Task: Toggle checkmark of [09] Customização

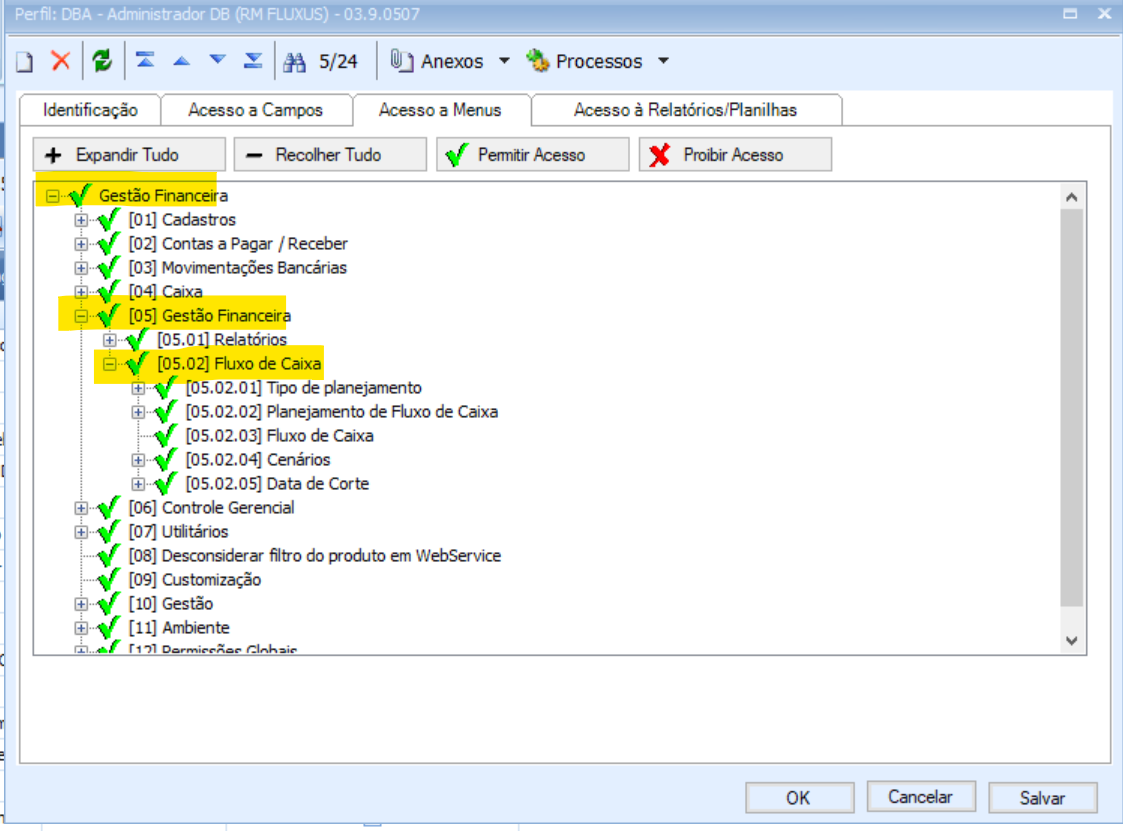Action: [x=108, y=580]
